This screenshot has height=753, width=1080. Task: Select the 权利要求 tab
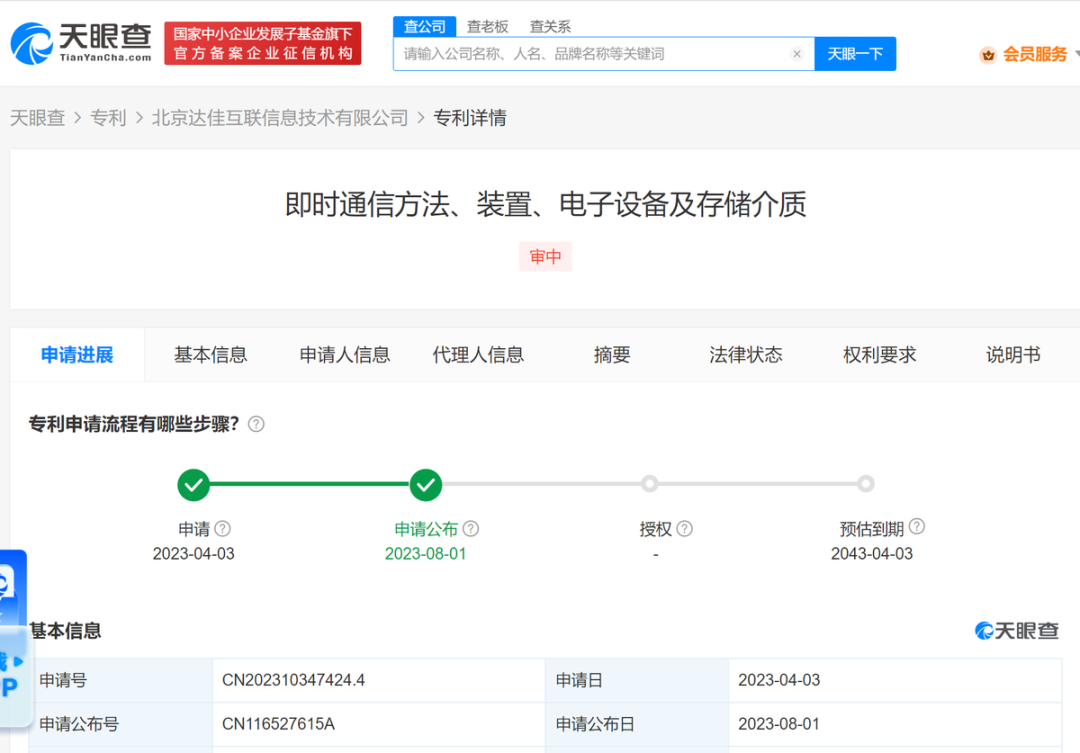[879, 354]
